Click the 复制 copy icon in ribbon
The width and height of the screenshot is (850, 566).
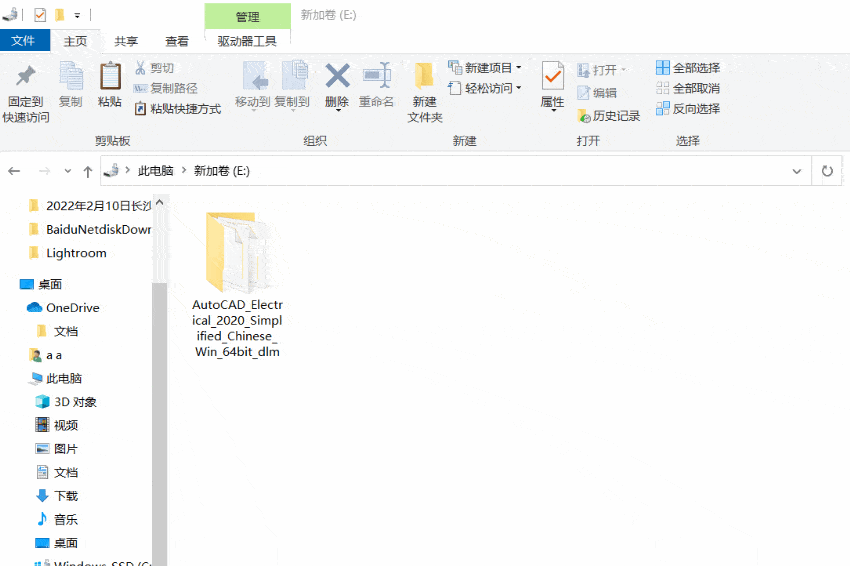(x=71, y=78)
